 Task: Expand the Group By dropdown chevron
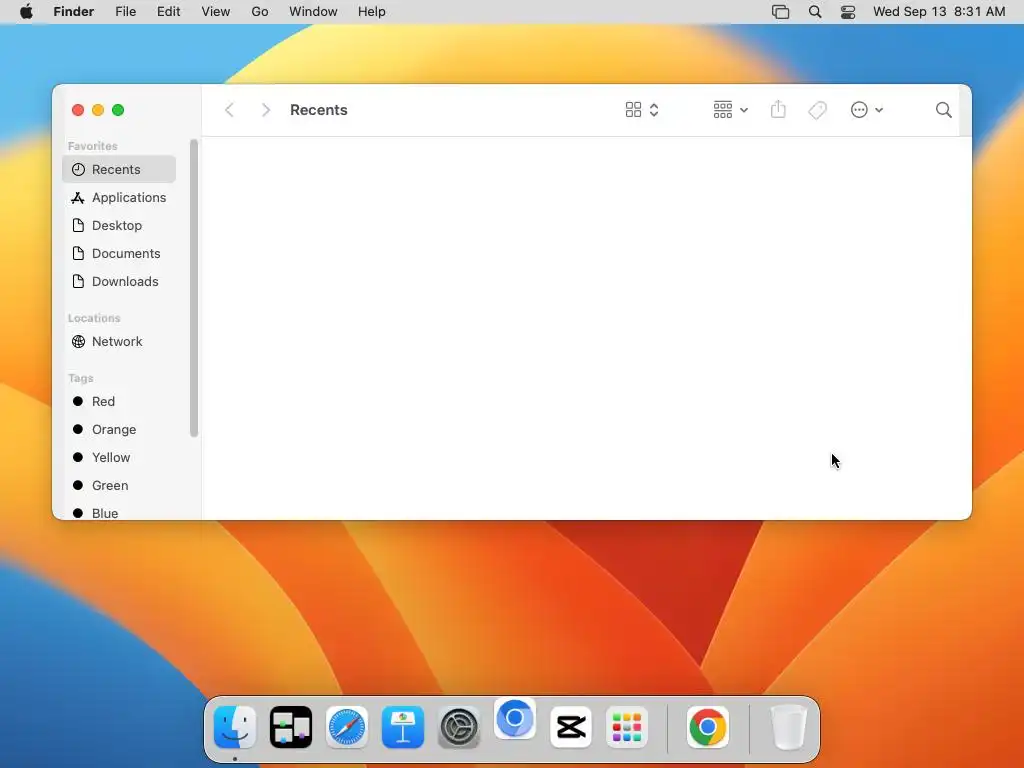[744, 110]
